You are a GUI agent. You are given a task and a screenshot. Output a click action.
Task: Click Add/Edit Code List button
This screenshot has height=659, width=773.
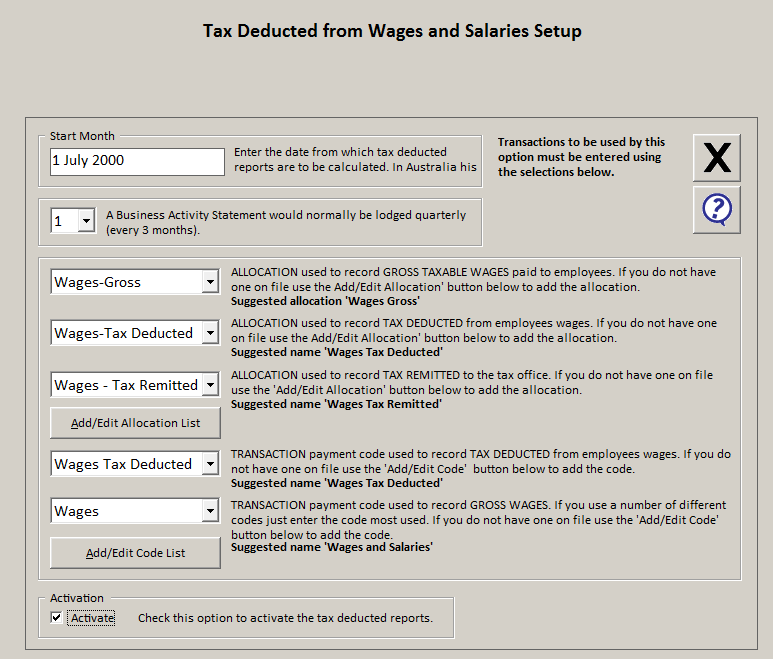tap(135, 553)
